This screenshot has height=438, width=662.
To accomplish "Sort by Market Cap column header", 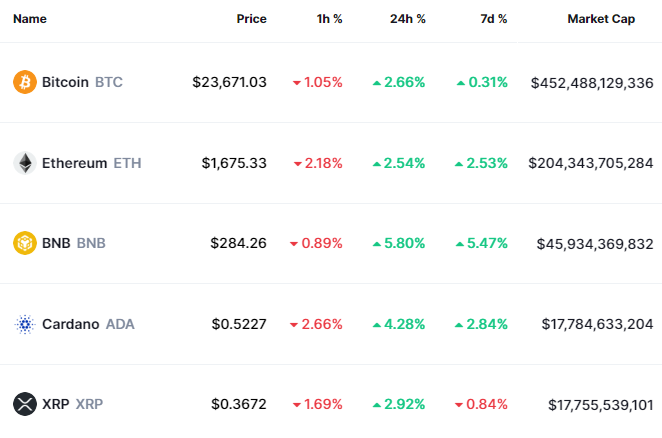I will pyautogui.click(x=600, y=19).
